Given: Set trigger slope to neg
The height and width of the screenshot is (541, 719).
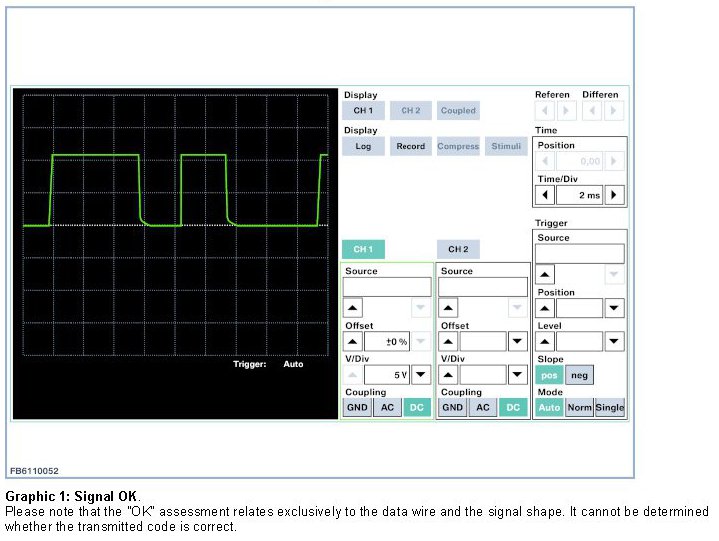Looking at the screenshot, I should coord(579,375).
